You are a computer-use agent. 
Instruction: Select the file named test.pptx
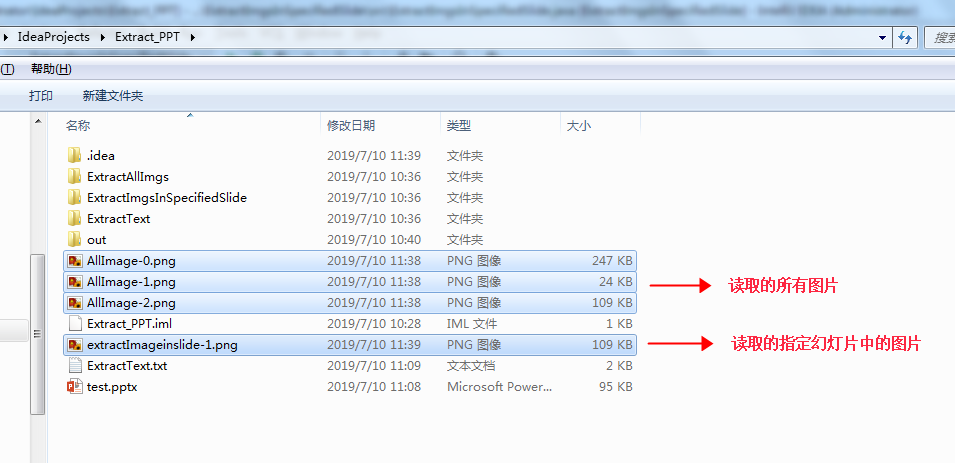tap(112, 386)
